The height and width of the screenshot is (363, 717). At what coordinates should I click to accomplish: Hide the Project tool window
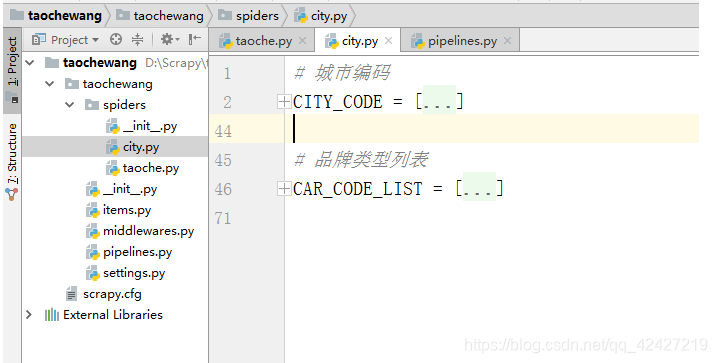[194, 40]
